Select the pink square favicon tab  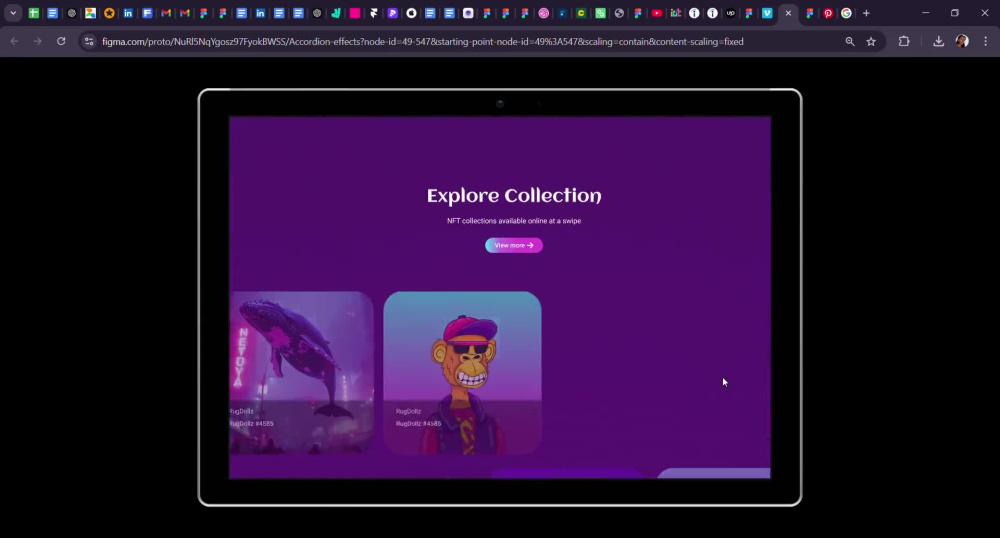click(x=355, y=13)
